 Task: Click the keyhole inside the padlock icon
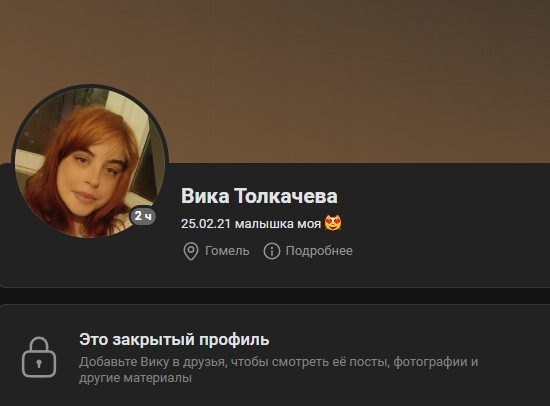pos(39,364)
